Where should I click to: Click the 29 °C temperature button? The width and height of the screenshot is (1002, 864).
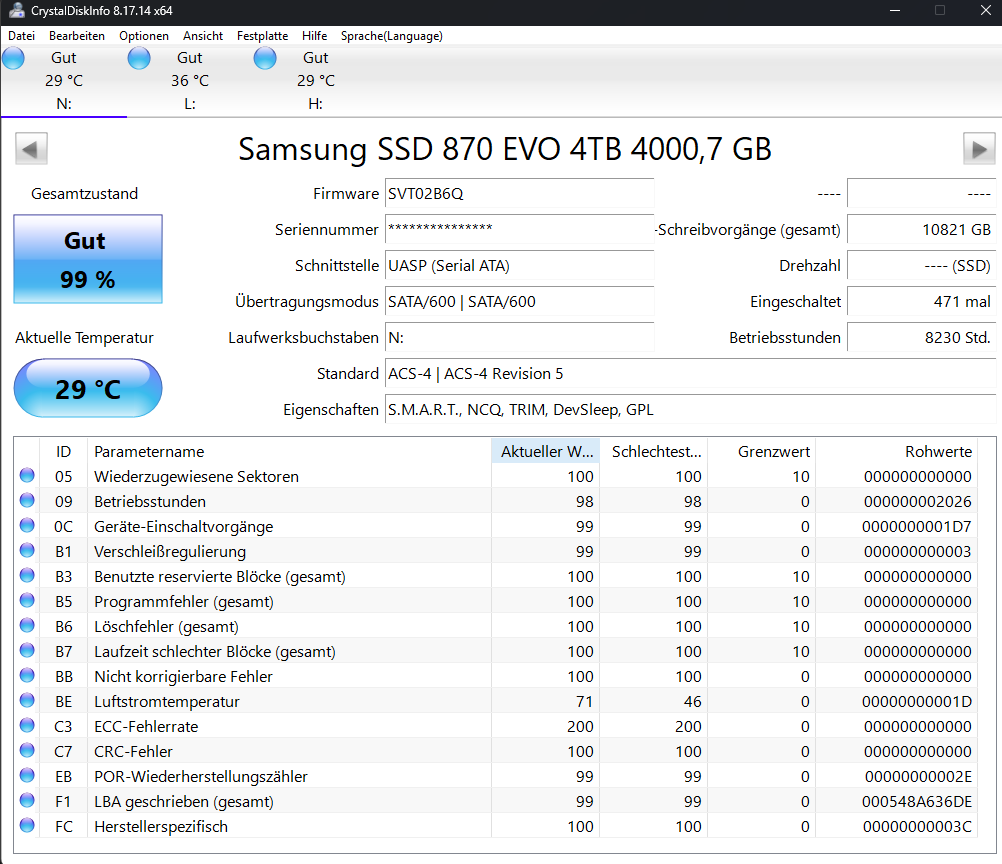point(88,389)
